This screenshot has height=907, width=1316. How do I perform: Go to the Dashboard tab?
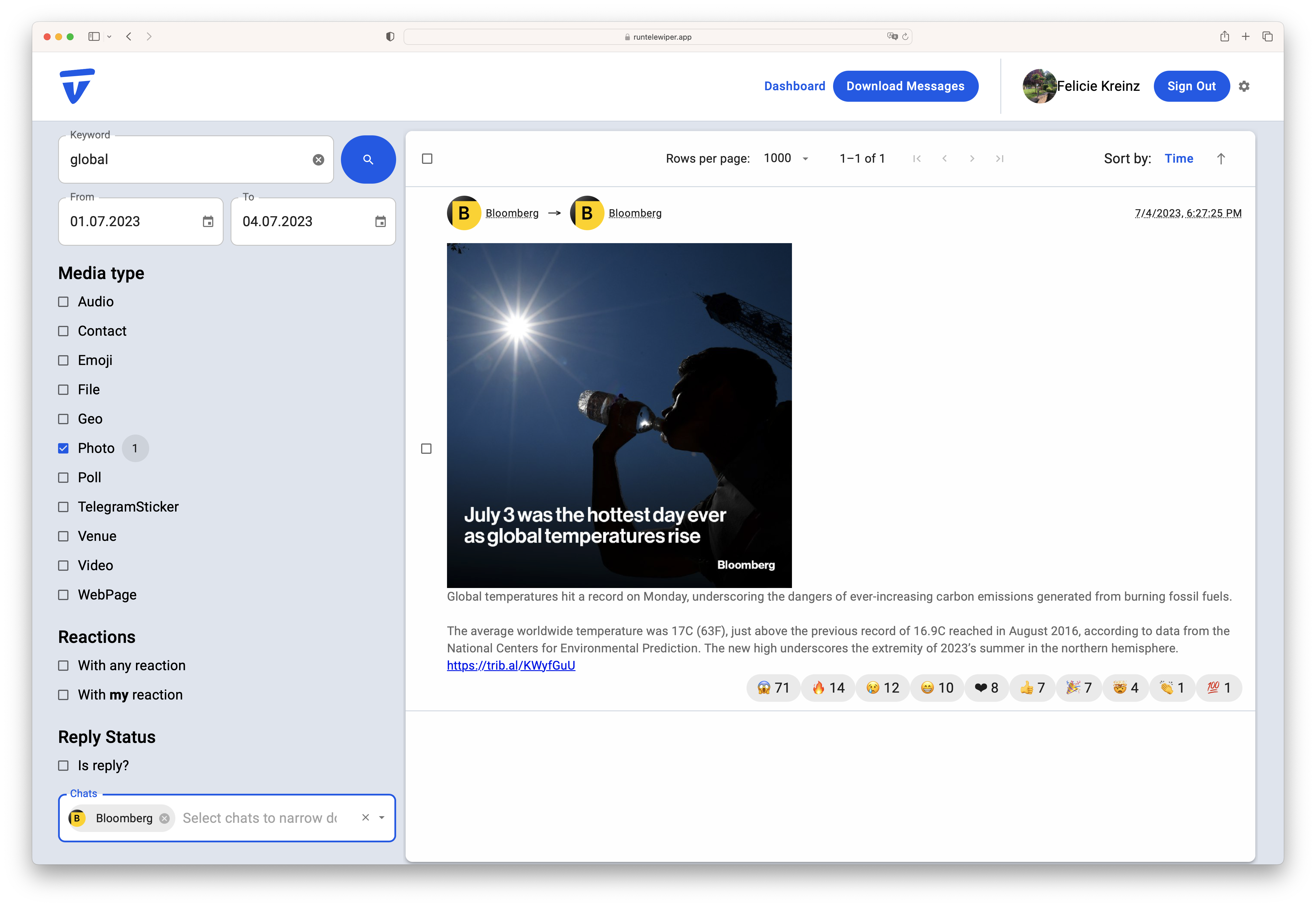click(x=794, y=87)
